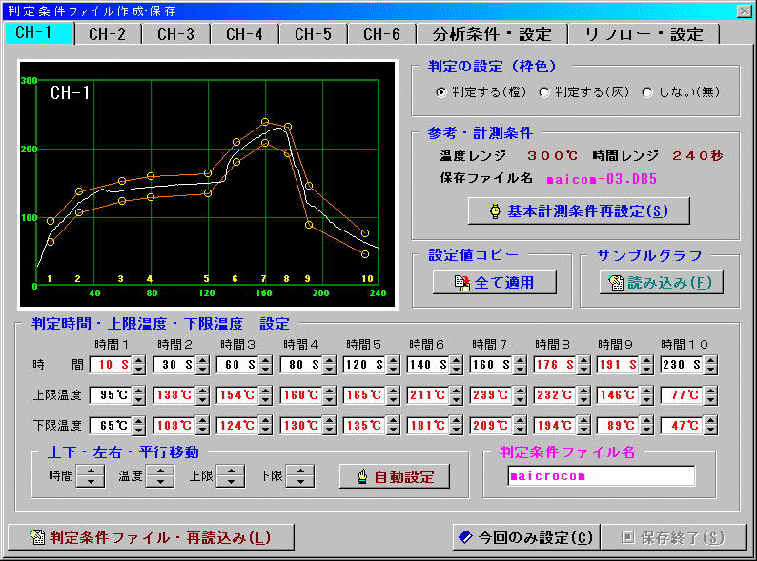757x561 pixels.
Task: Adjust 上限温度 spinner for 時間8
Action: point(583,395)
